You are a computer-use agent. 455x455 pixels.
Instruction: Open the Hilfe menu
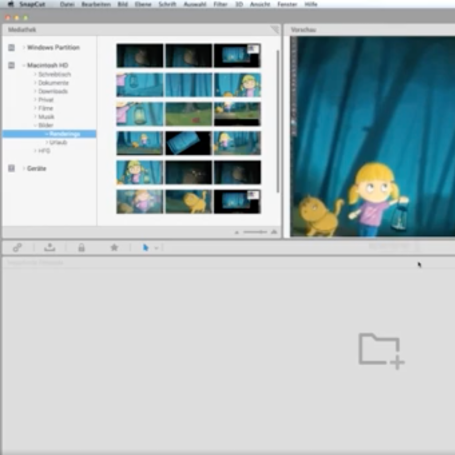[311, 4]
